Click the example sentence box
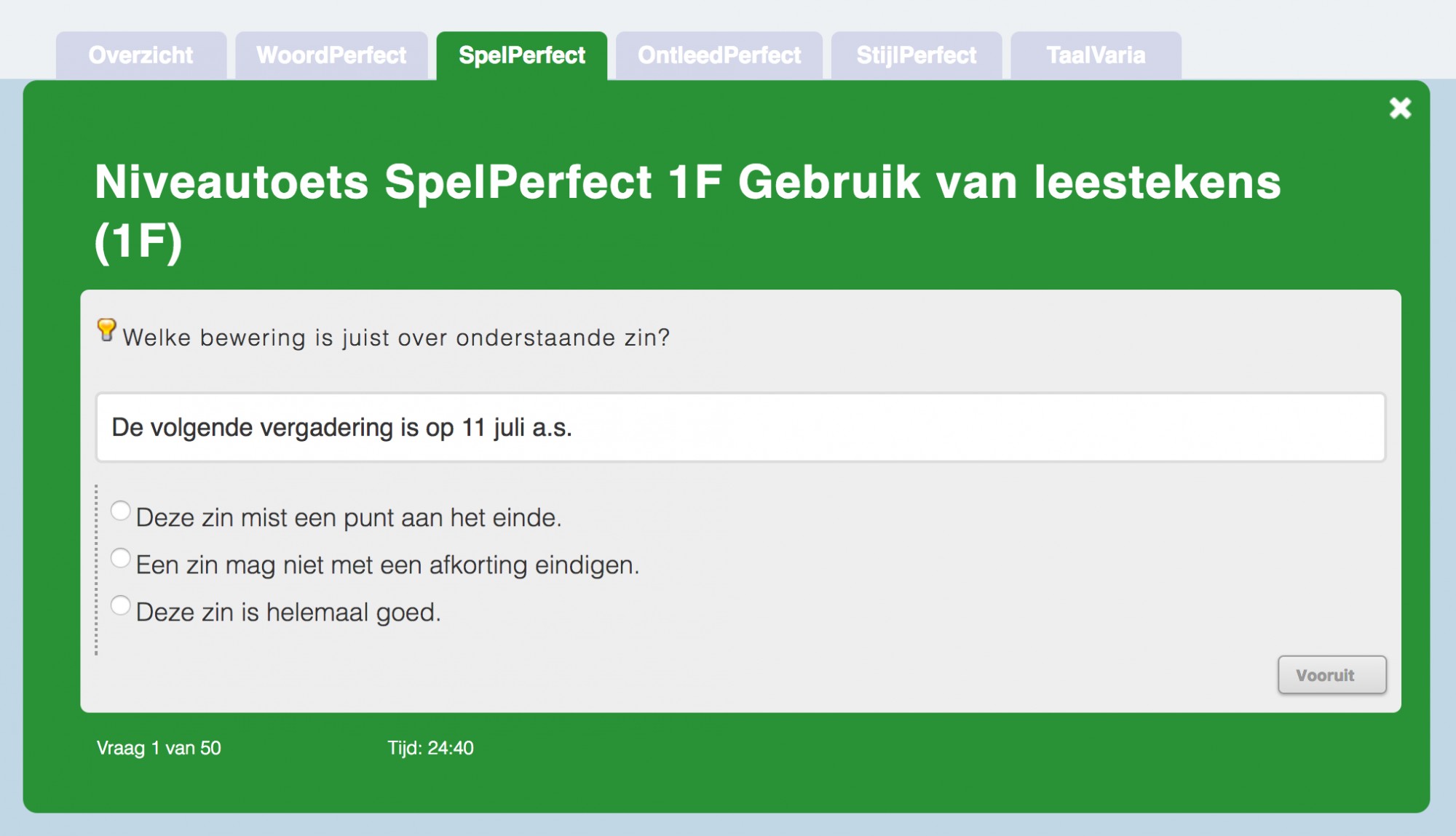Viewport: 1456px width, 836px height. (x=740, y=427)
